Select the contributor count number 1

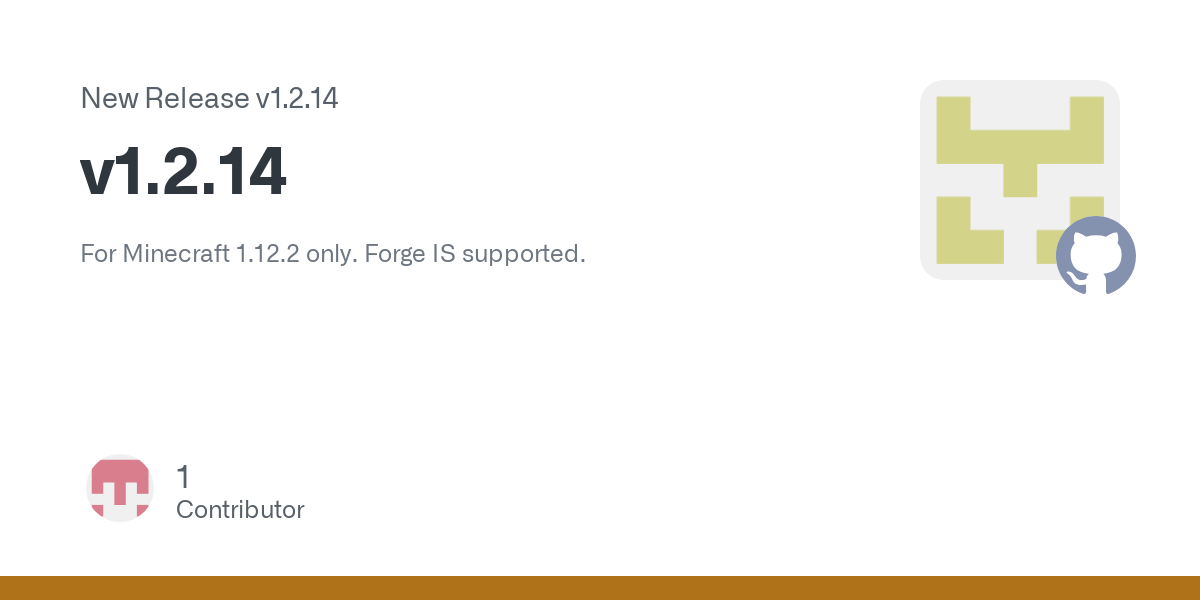pyautogui.click(x=183, y=477)
